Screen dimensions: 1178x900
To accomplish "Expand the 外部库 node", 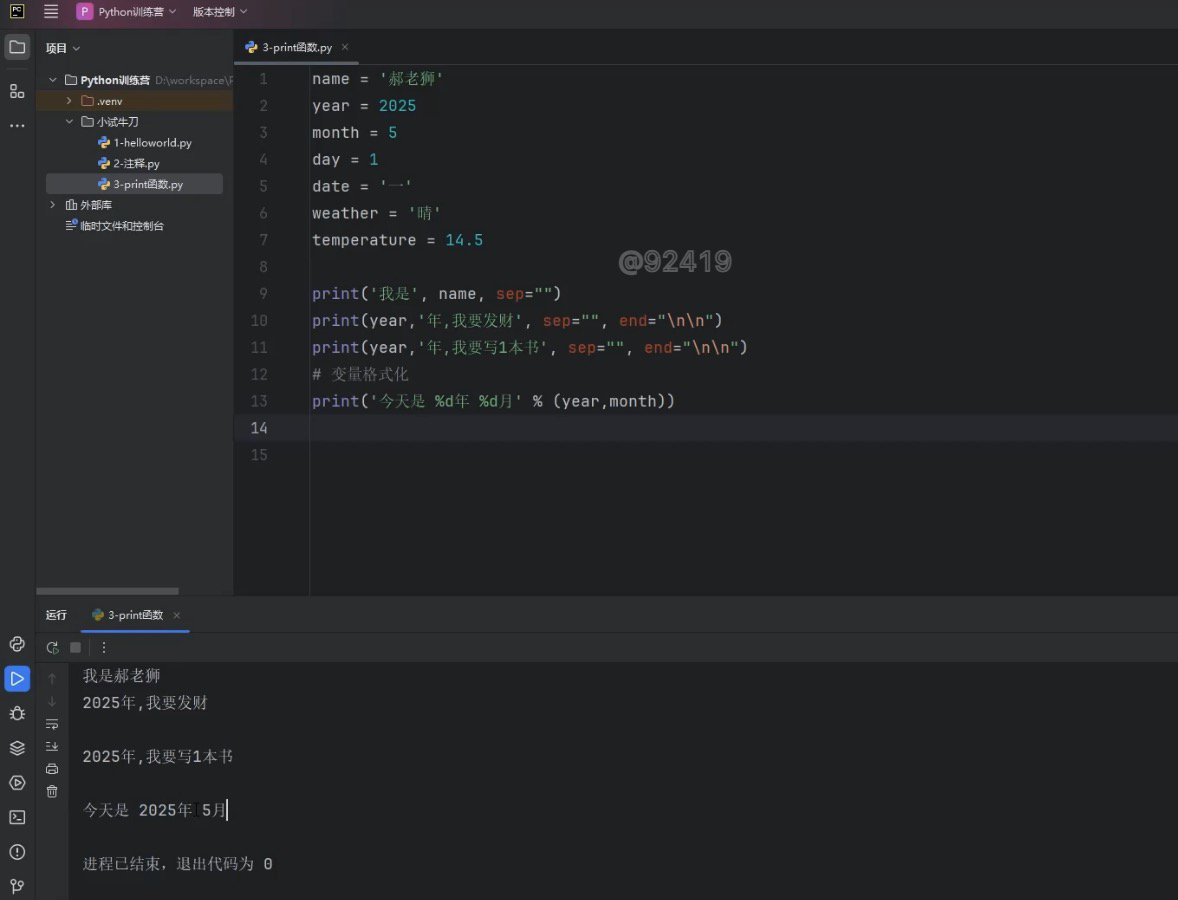I will 53,205.
